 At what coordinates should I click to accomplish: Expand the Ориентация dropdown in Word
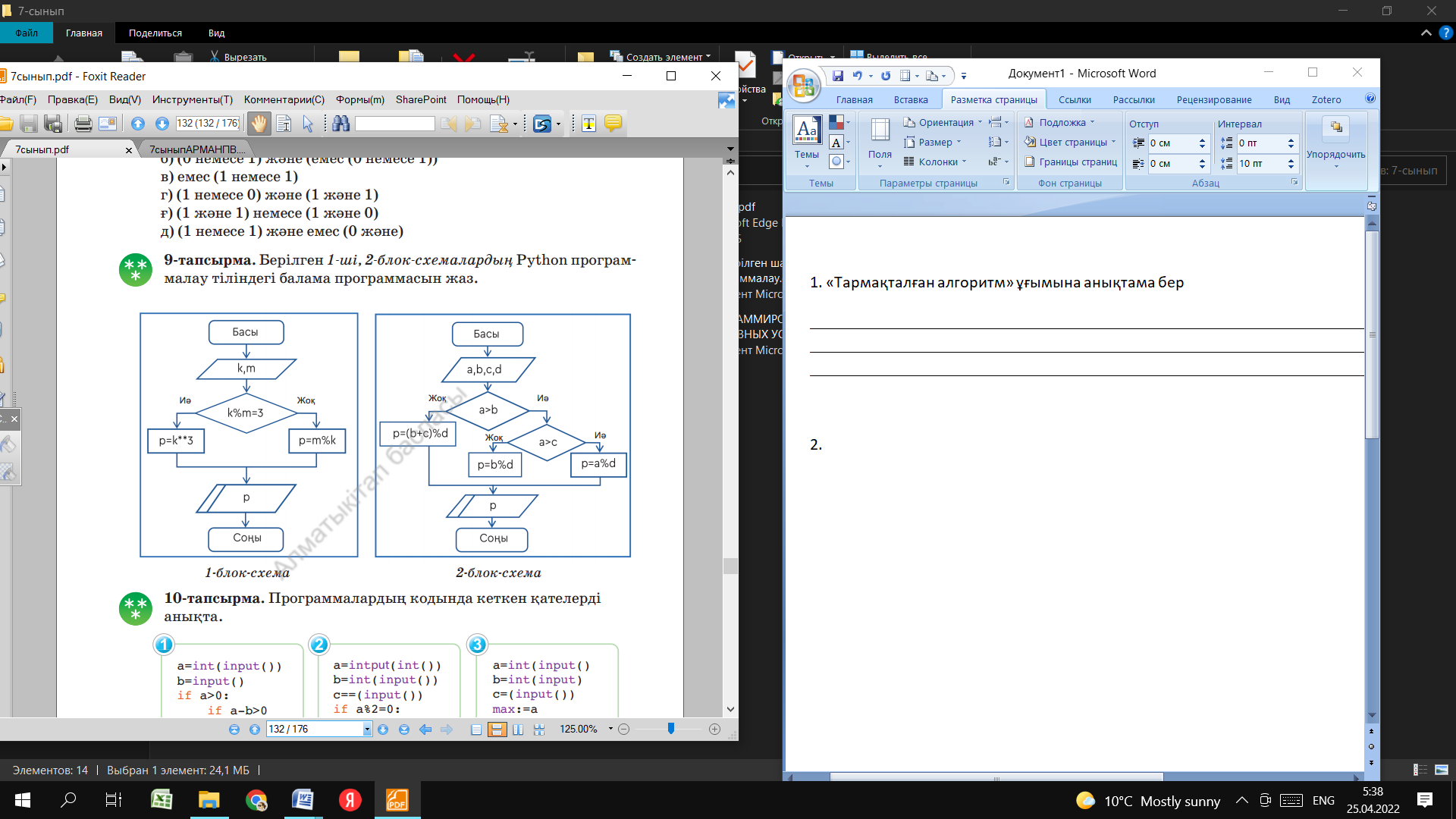tap(944, 122)
